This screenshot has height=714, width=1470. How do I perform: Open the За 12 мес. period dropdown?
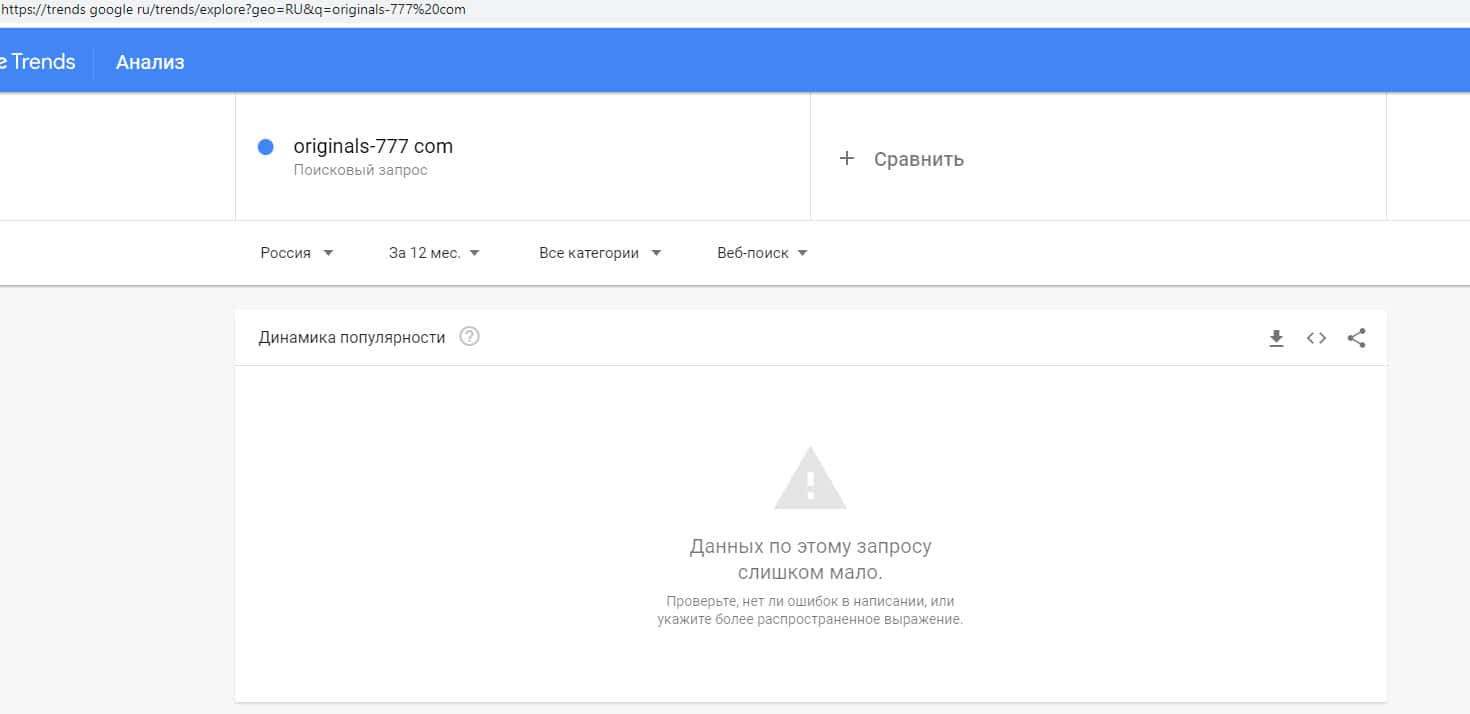pos(434,253)
